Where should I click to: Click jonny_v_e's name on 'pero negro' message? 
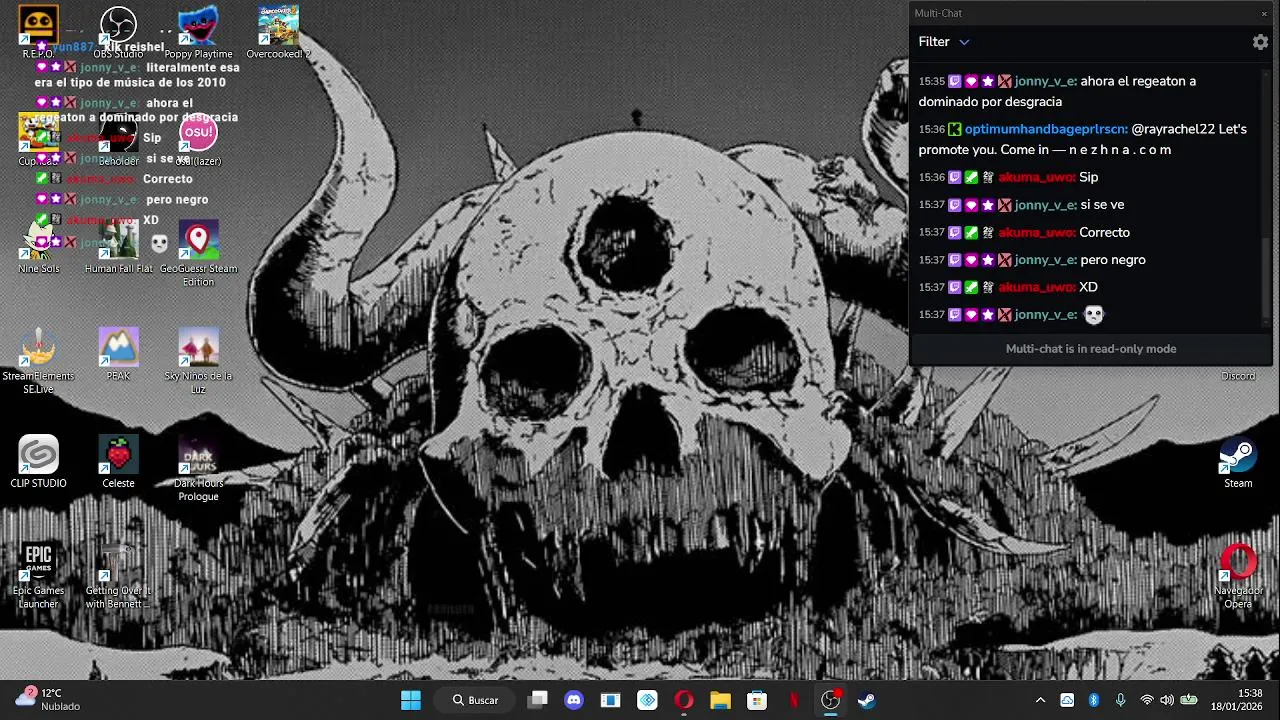[x=1045, y=260]
